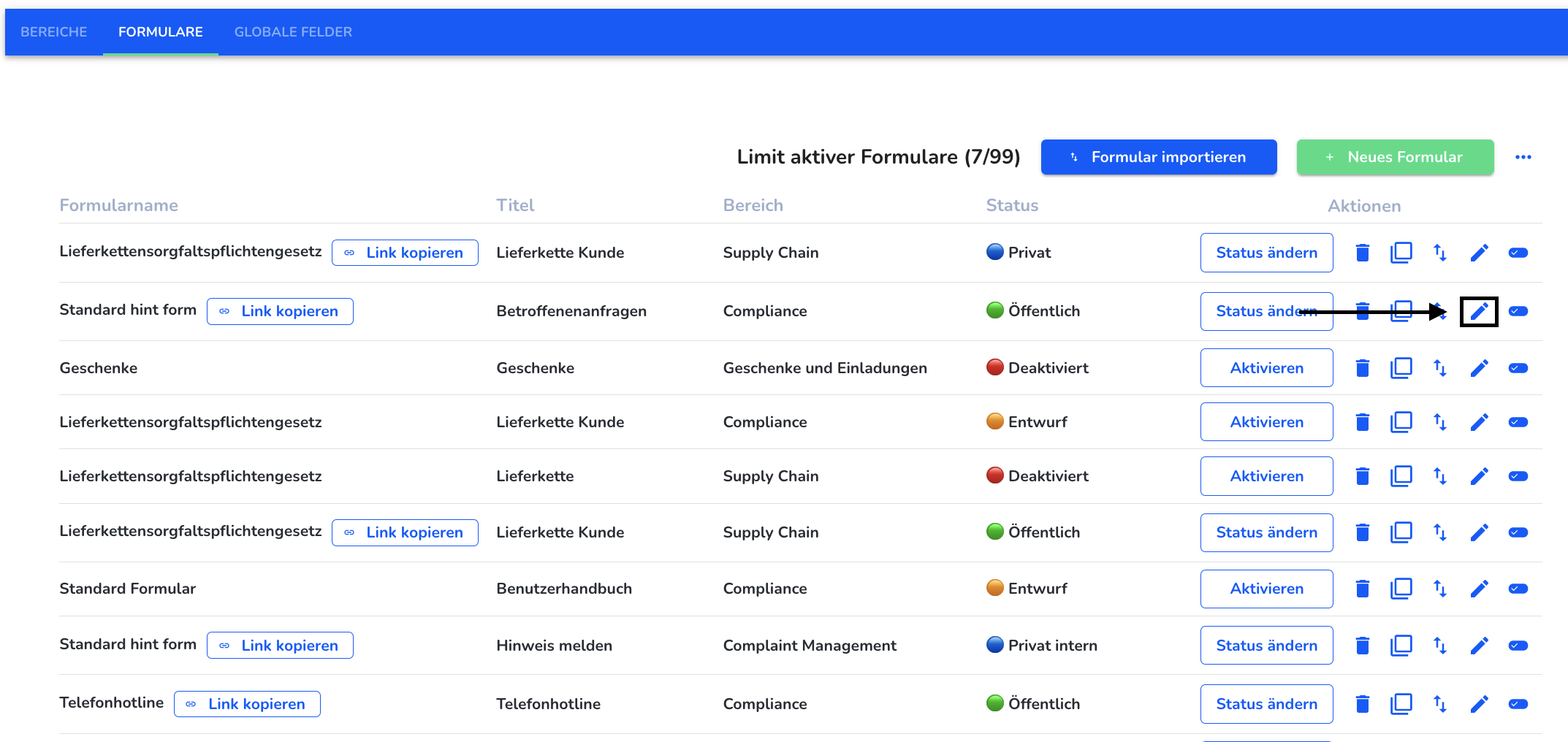Click the Formular importieren button

click(1159, 157)
